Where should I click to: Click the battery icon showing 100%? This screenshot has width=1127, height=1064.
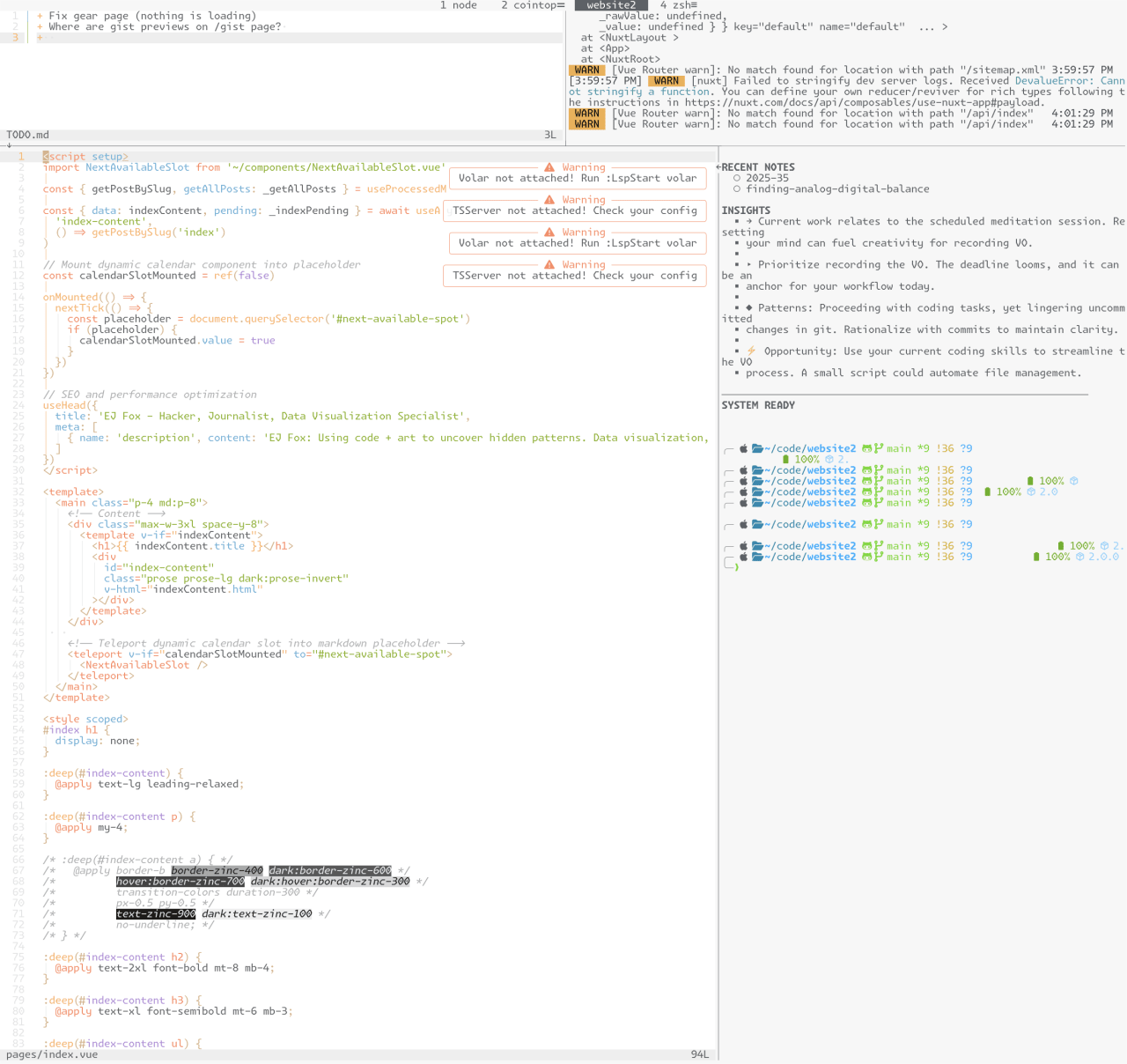click(784, 459)
